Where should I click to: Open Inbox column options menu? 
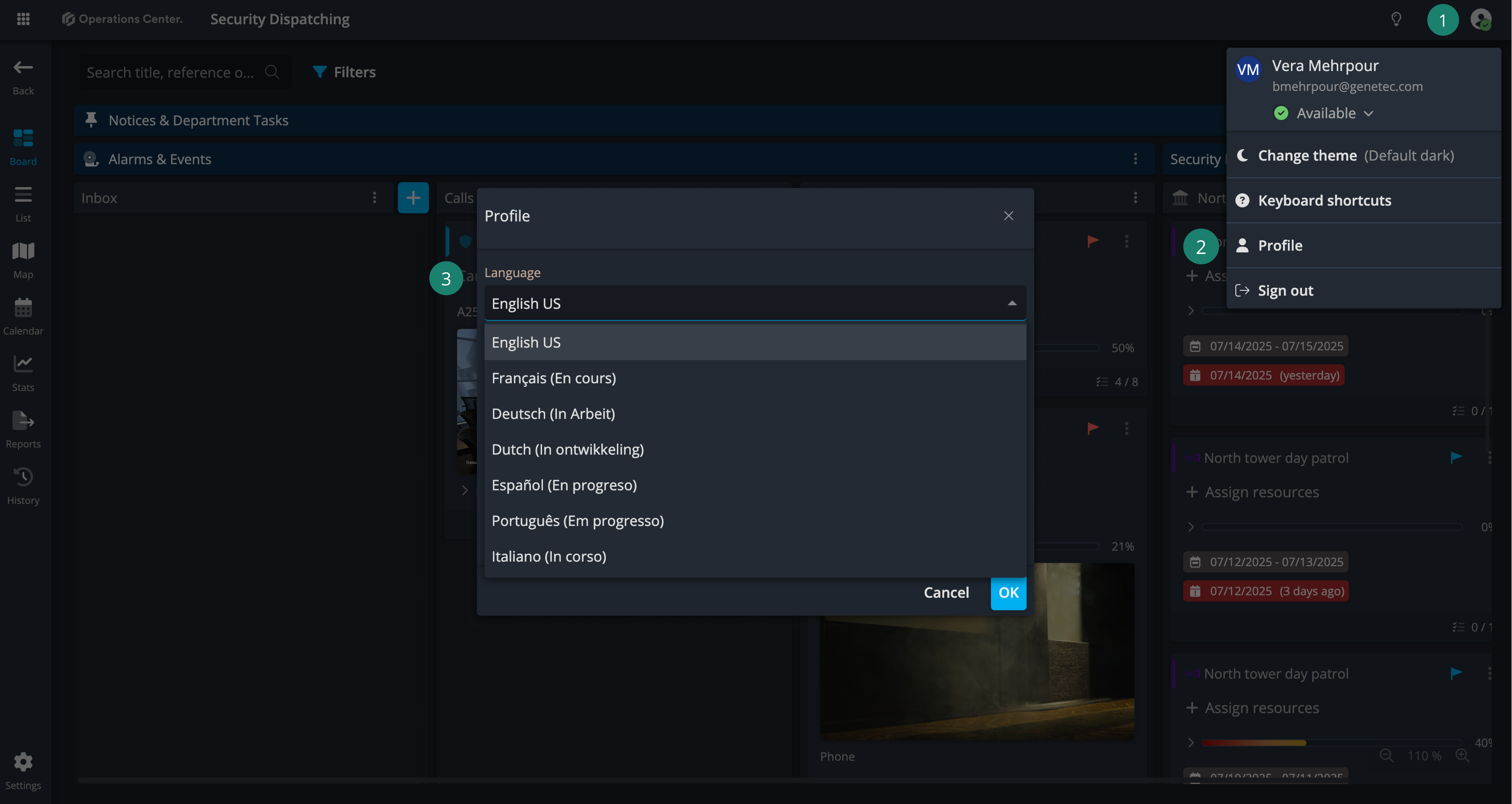click(x=375, y=198)
